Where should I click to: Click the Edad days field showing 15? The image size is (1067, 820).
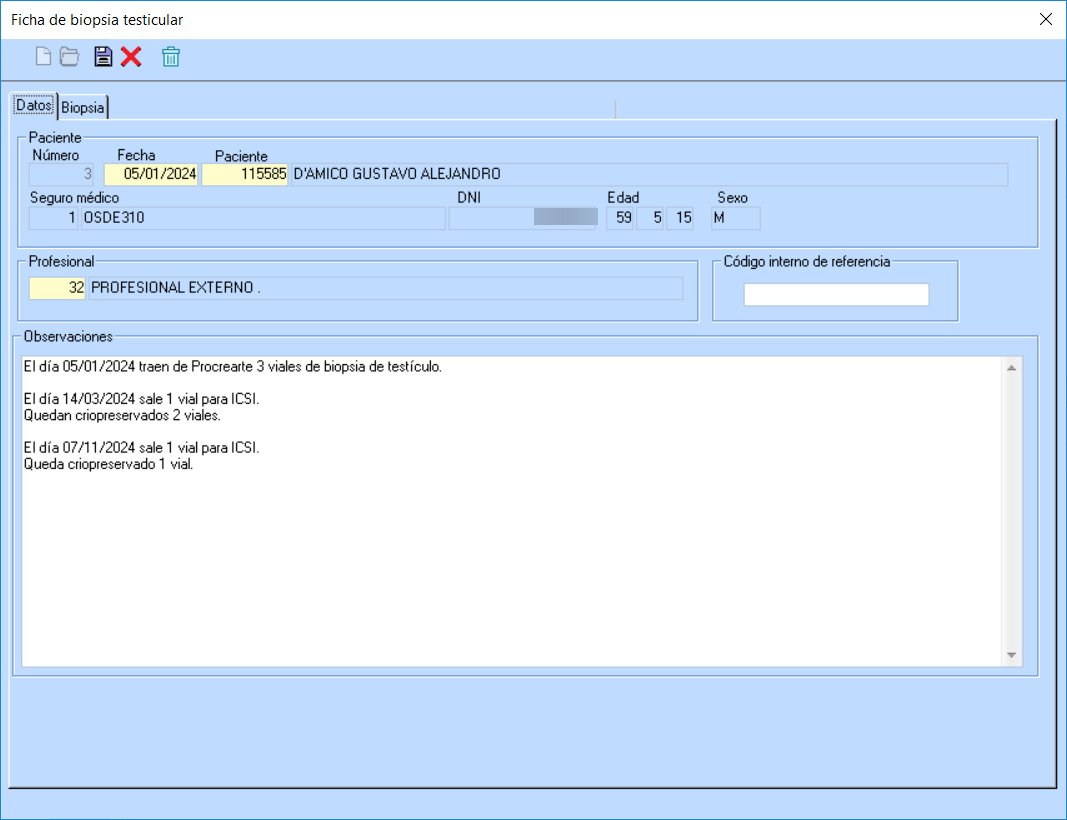point(680,218)
